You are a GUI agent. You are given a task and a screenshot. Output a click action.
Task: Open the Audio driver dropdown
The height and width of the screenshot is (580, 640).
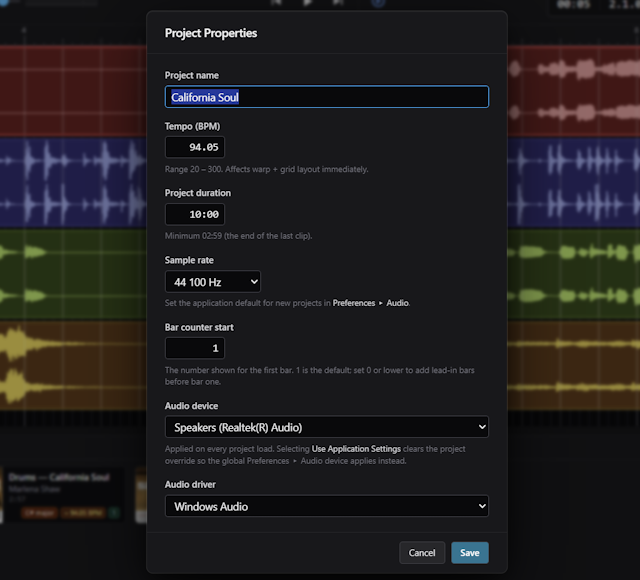tap(327, 506)
